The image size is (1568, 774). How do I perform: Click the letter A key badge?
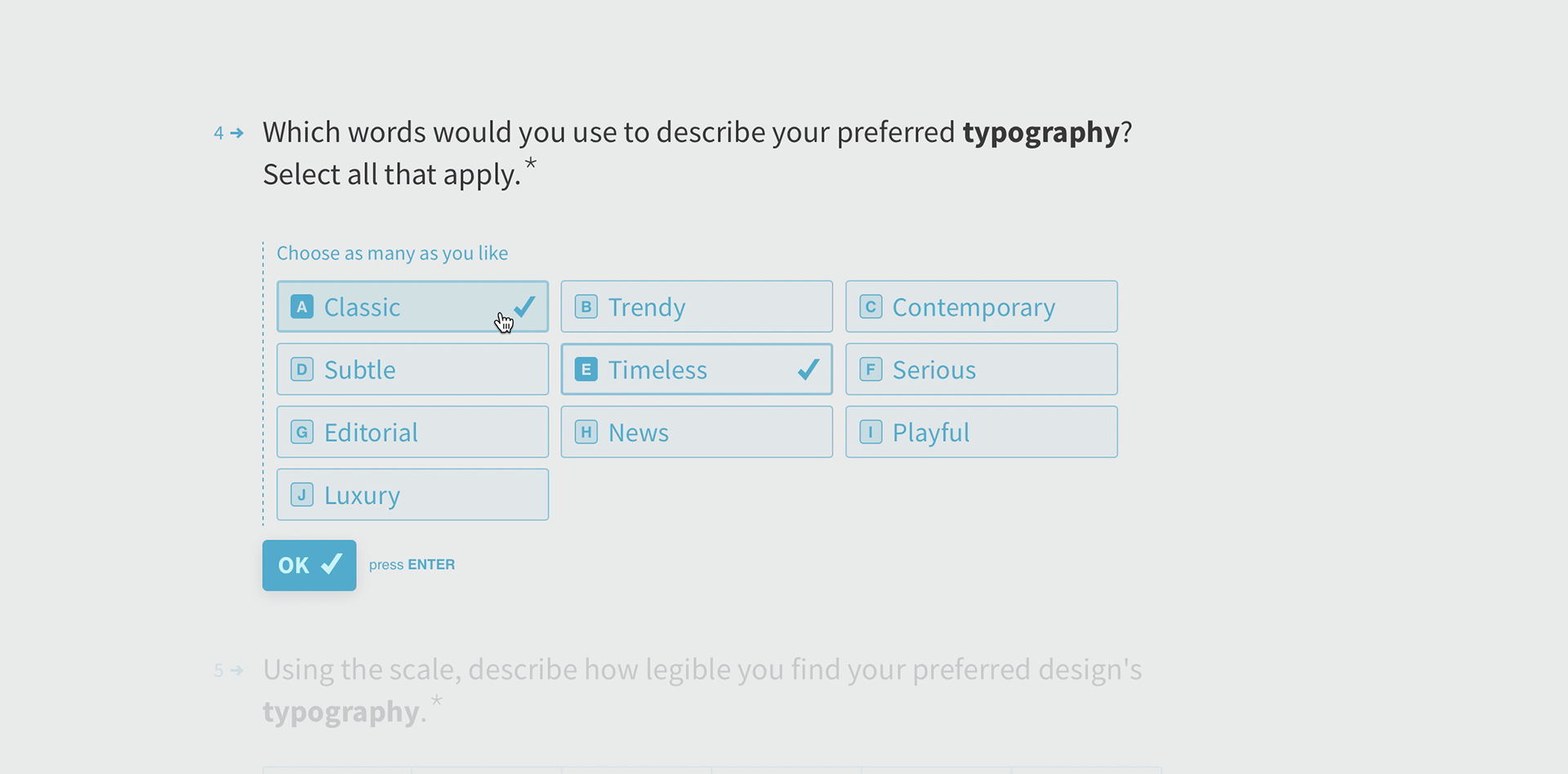pos(302,307)
